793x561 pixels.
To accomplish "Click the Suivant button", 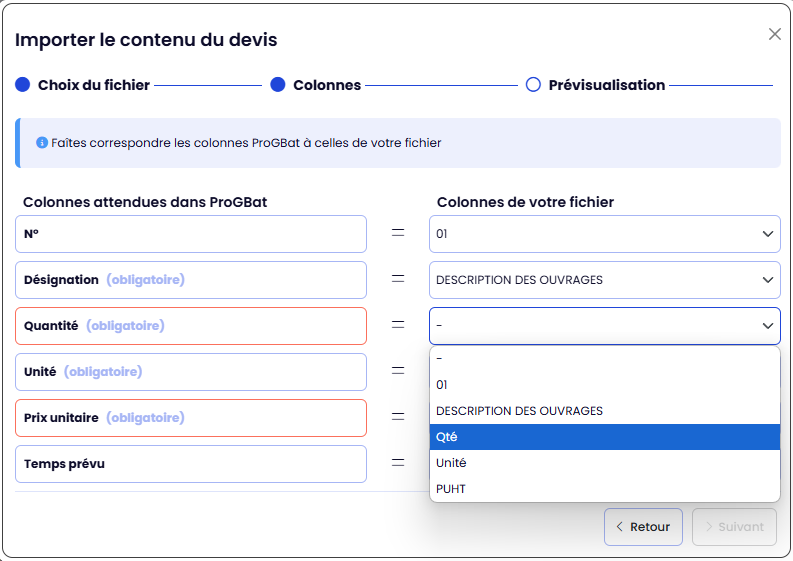I will coord(734,527).
